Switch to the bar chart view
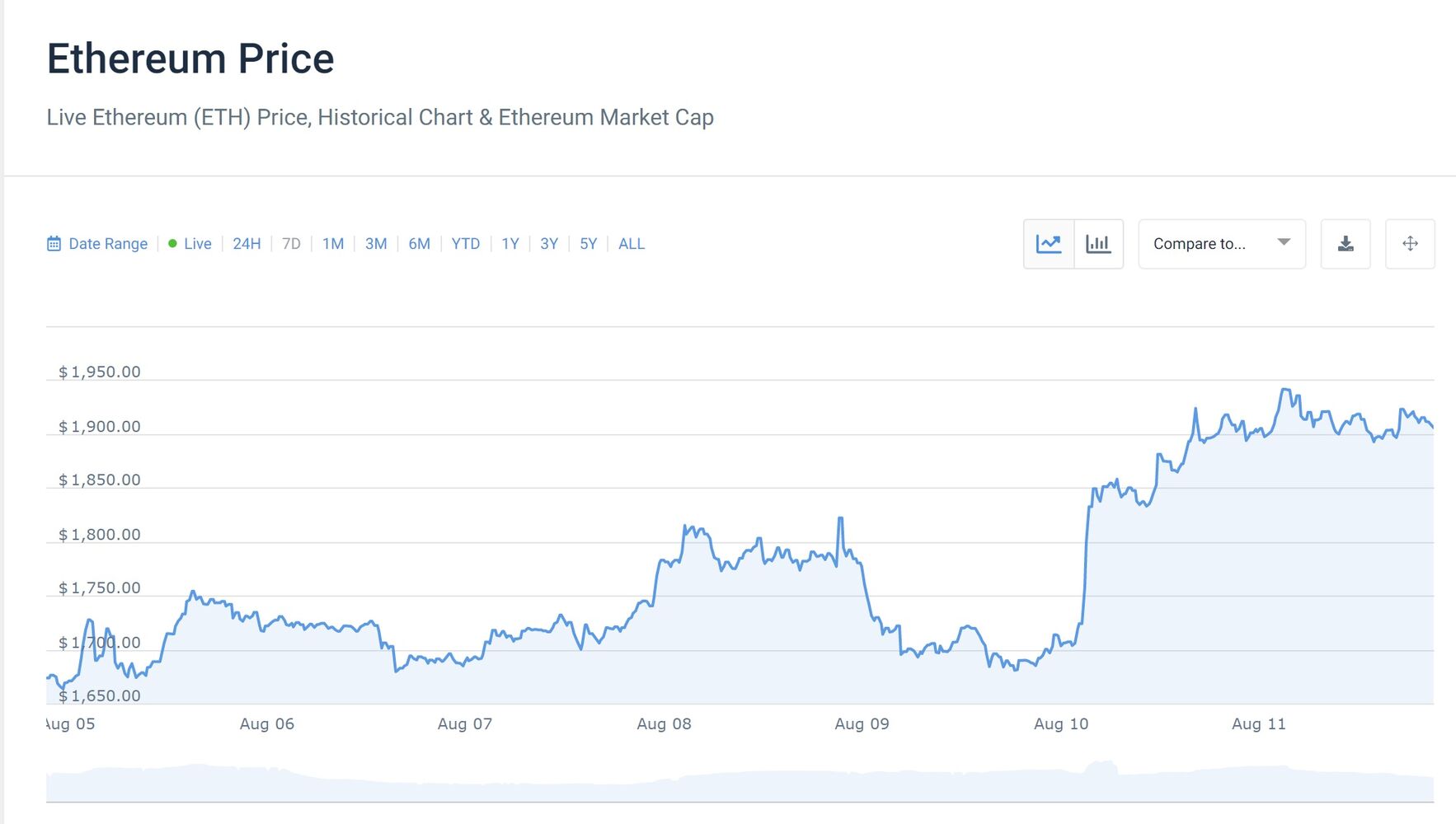The image size is (1456, 824). pos(1098,244)
